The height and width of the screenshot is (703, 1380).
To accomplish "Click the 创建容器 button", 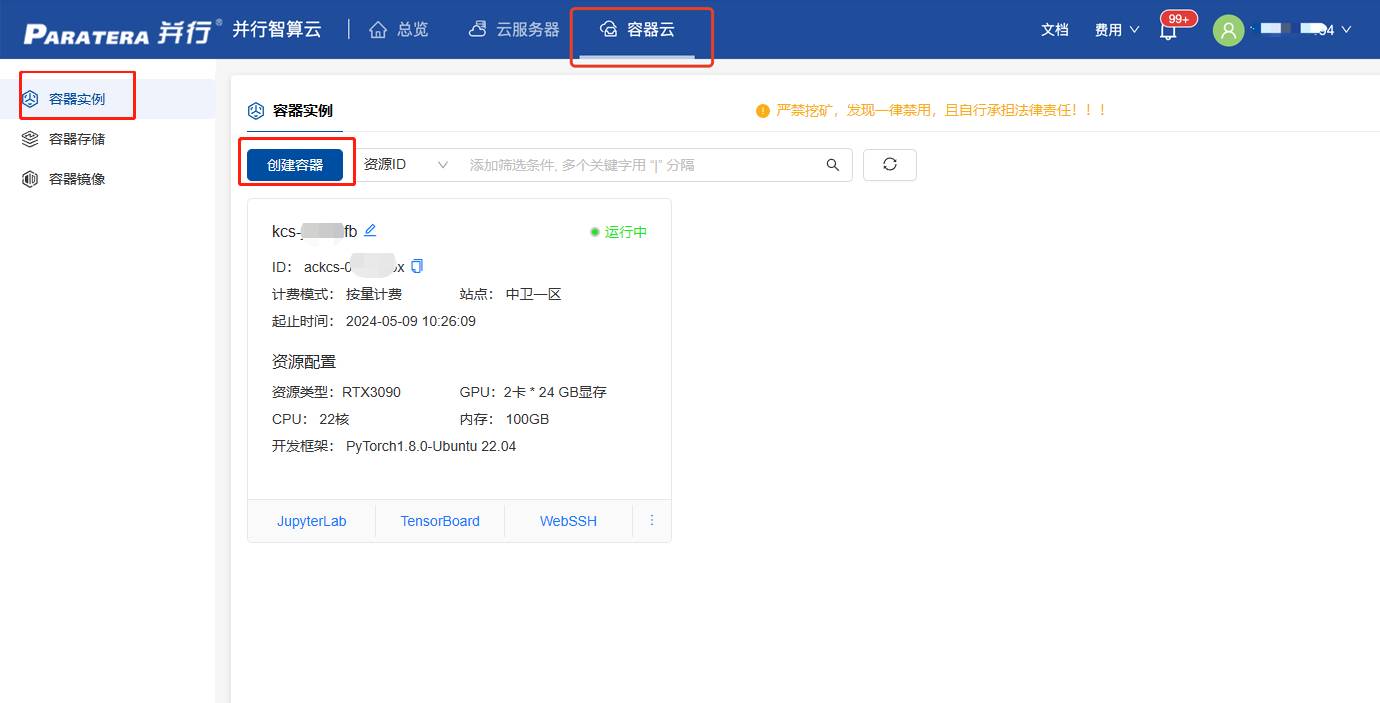I will pos(295,165).
